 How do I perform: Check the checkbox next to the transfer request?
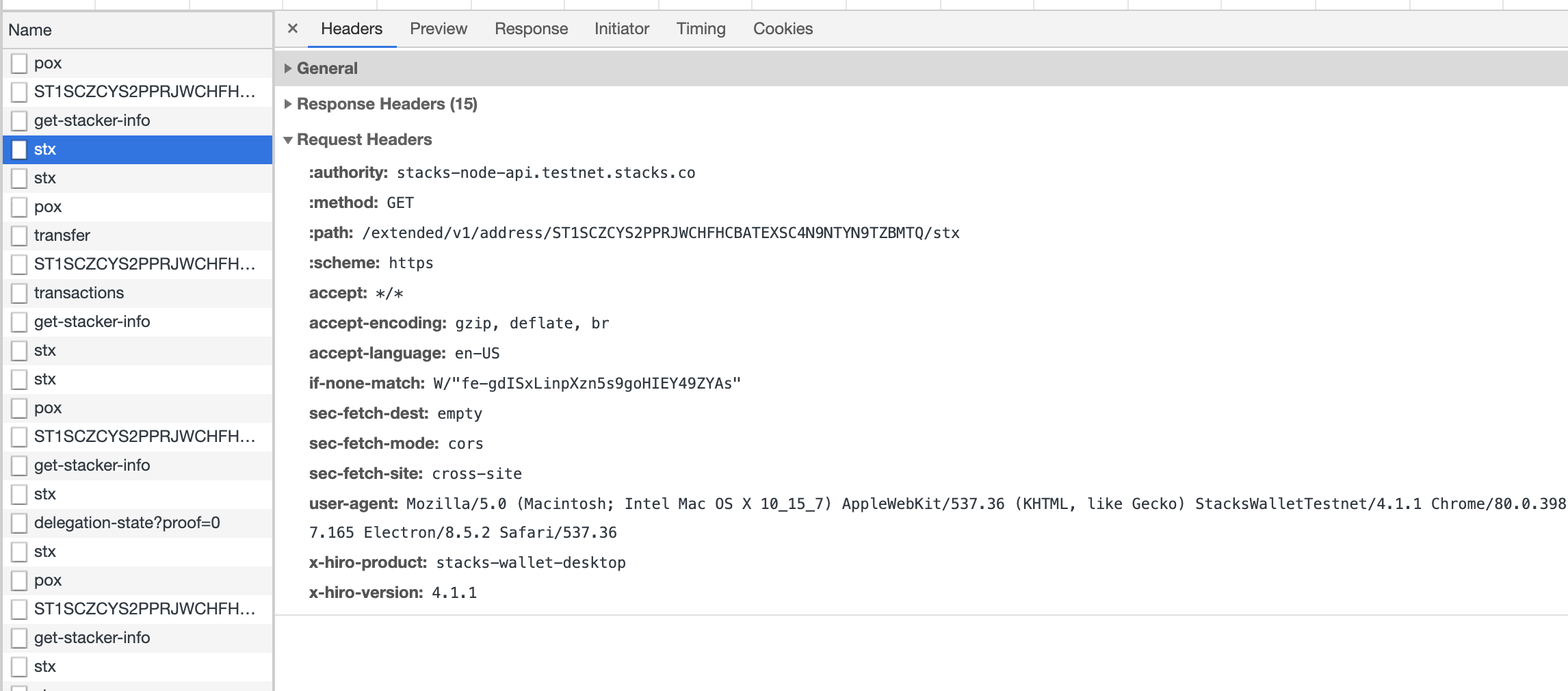pyautogui.click(x=19, y=235)
